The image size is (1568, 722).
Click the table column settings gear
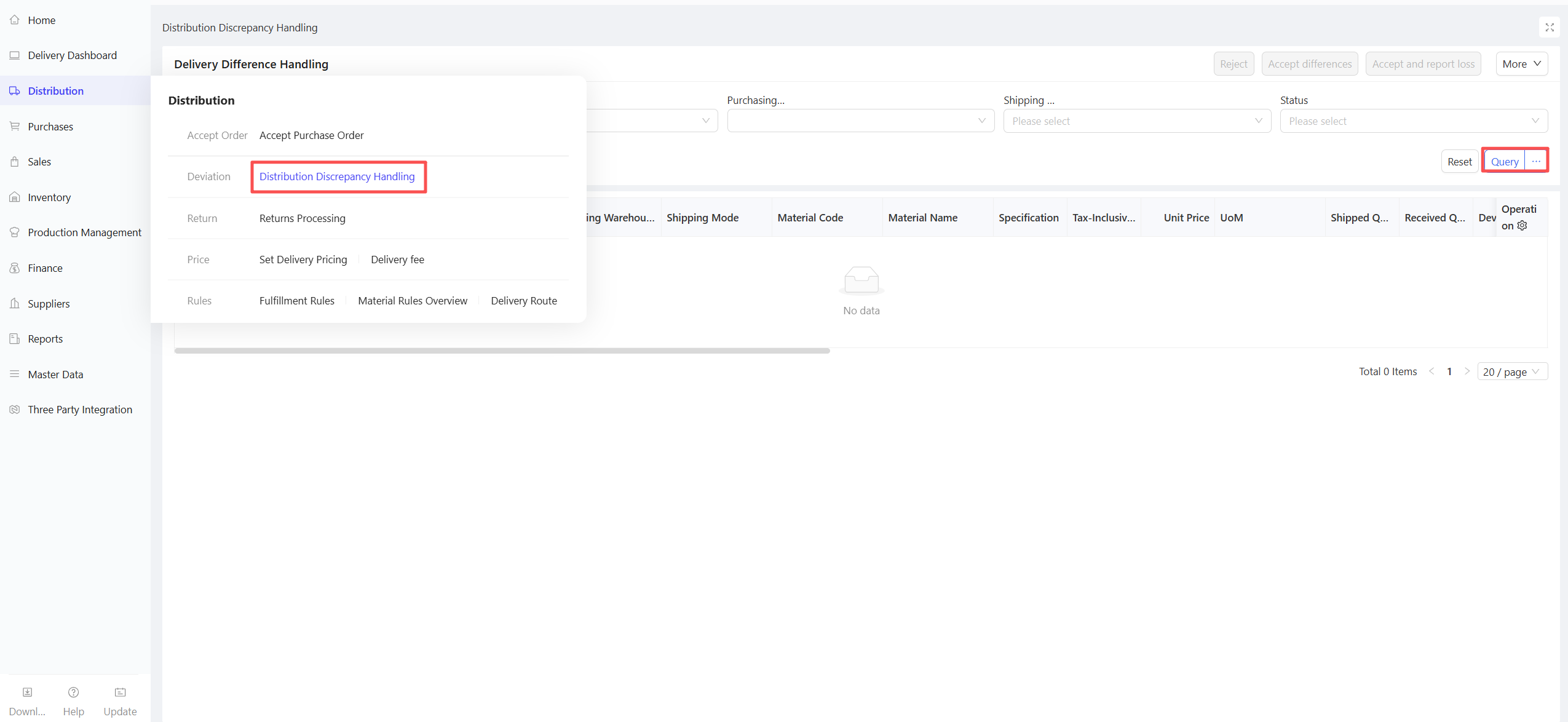[1522, 226]
